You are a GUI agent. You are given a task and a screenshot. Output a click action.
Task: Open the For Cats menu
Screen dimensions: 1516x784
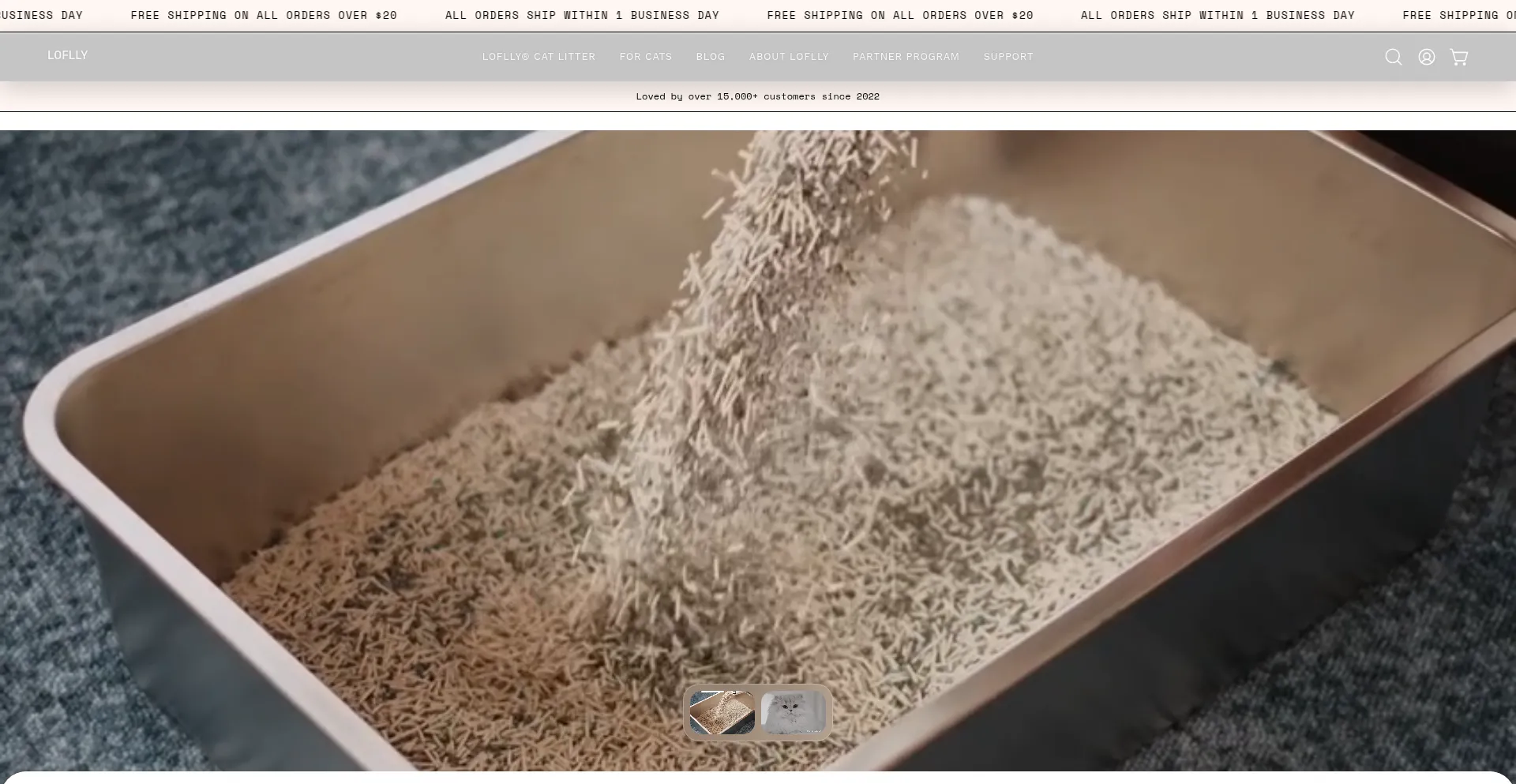[x=646, y=57]
